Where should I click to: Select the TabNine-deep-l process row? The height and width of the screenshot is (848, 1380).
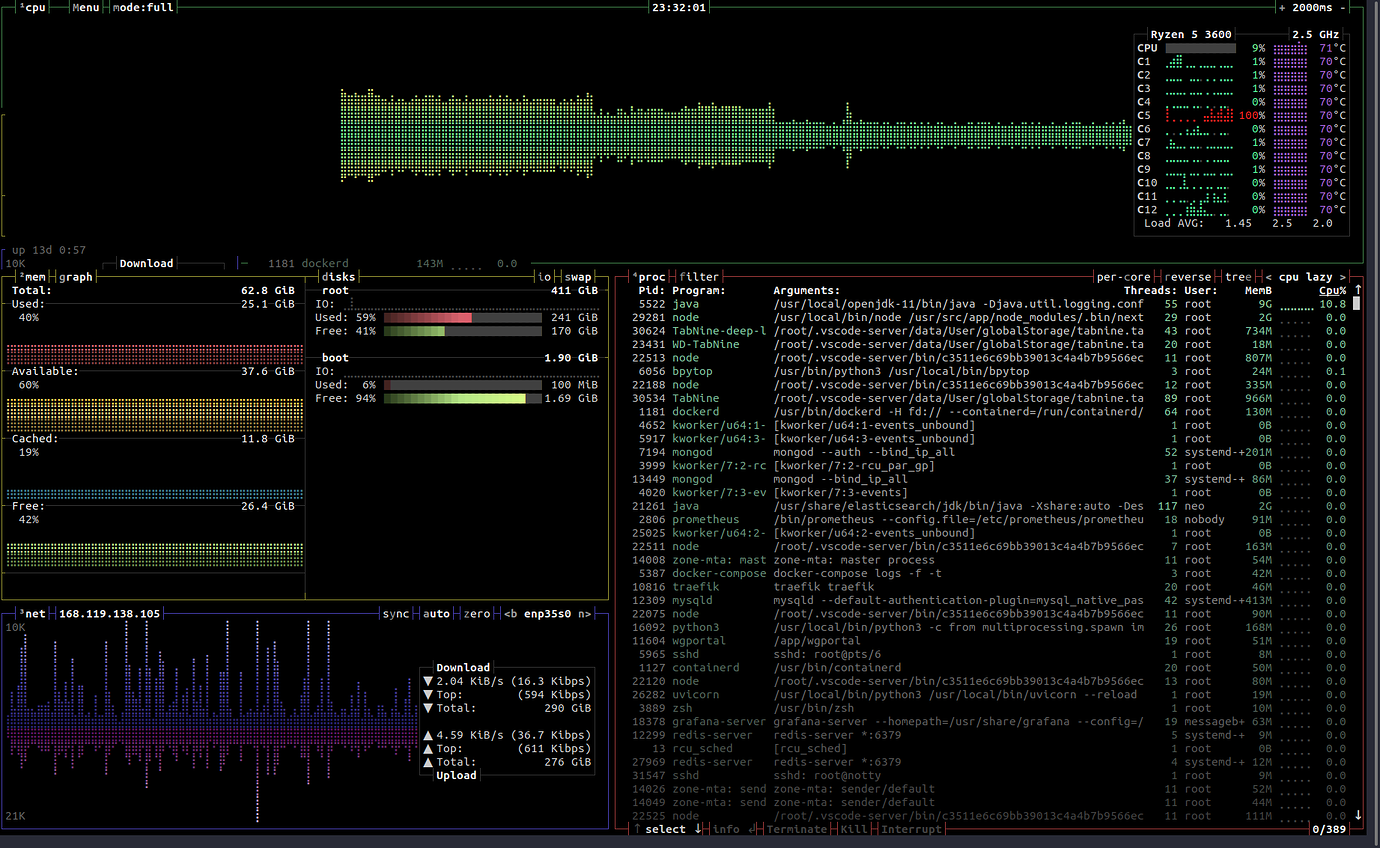tap(991, 331)
